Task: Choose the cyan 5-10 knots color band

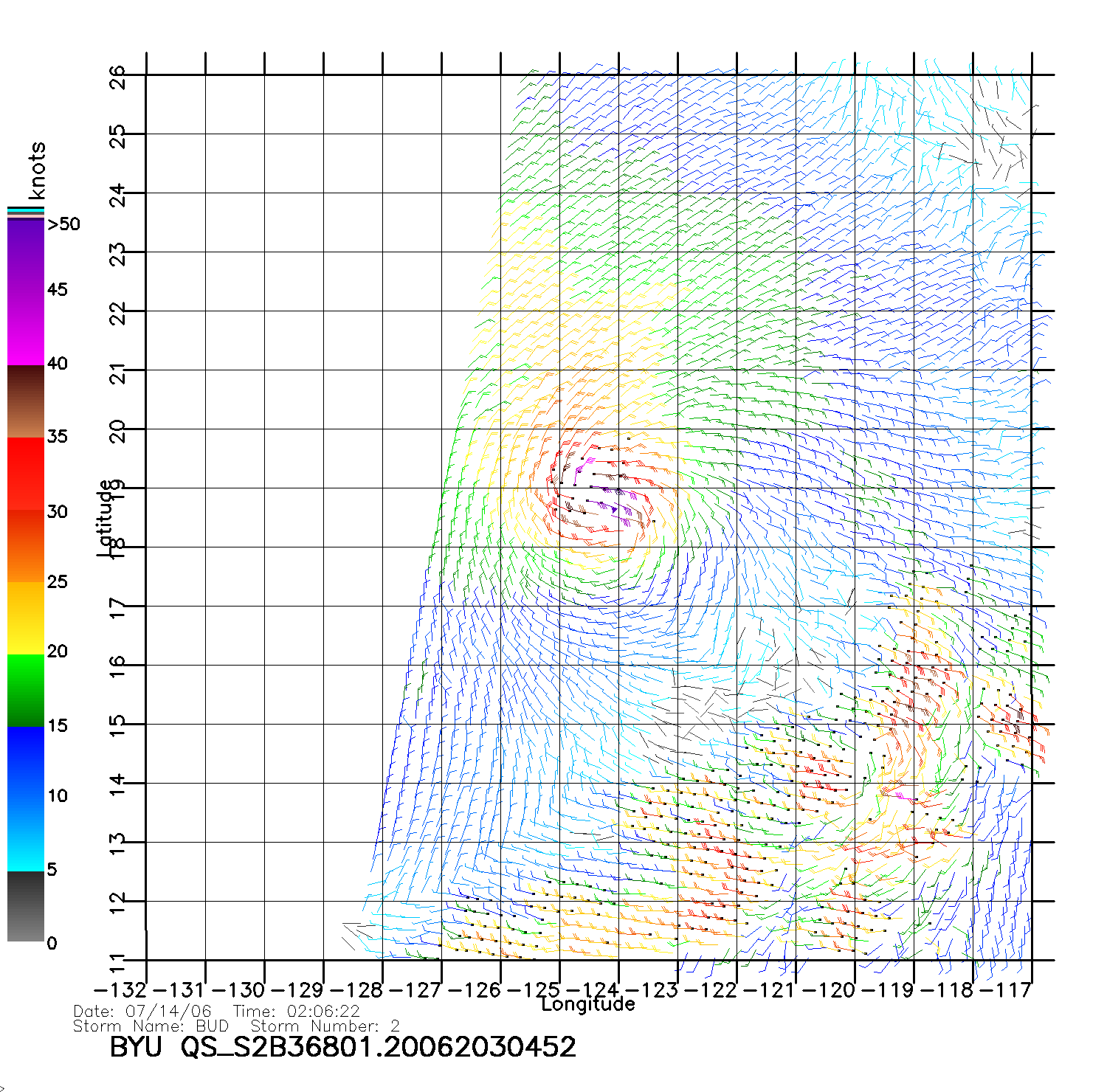Action: [x=26, y=834]
